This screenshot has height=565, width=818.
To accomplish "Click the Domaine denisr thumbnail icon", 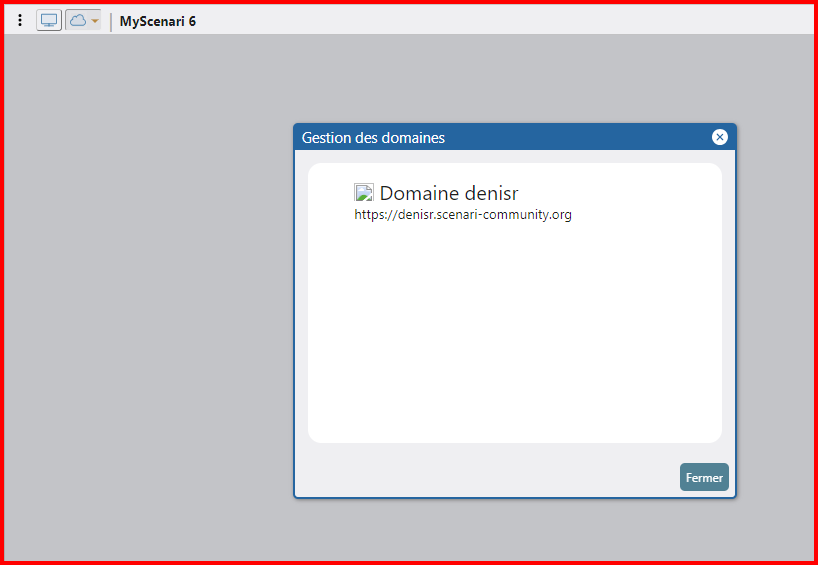I will [364, 193].
